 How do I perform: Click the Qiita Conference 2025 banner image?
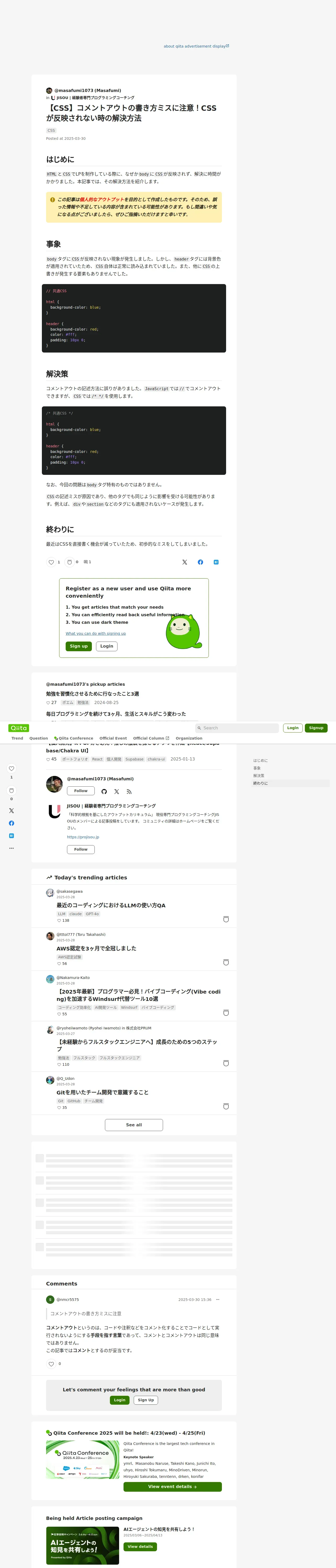[83, 1460]
